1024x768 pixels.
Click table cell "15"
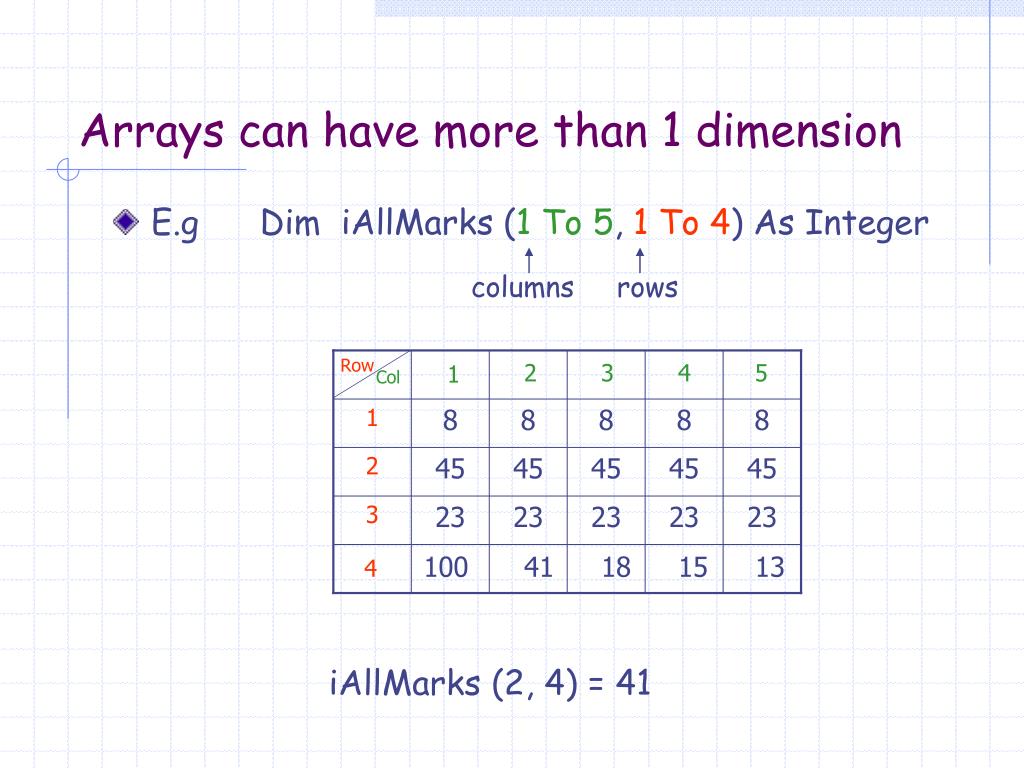(693, 567)
